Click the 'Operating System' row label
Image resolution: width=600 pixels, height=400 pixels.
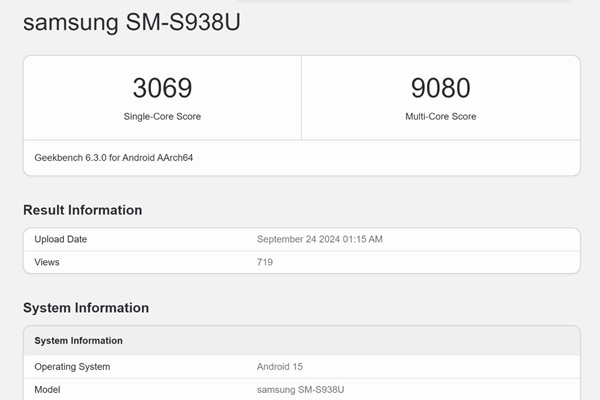click(x=72, y=367)
